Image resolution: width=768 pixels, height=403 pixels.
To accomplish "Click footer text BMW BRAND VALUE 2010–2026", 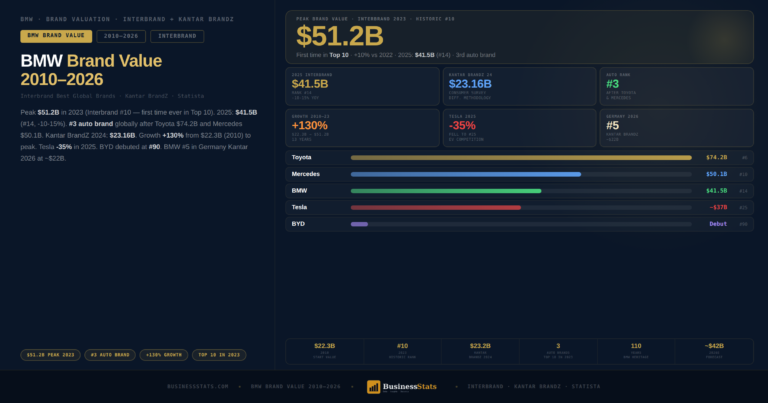I will pyautogui.click(x=296, y=387).
